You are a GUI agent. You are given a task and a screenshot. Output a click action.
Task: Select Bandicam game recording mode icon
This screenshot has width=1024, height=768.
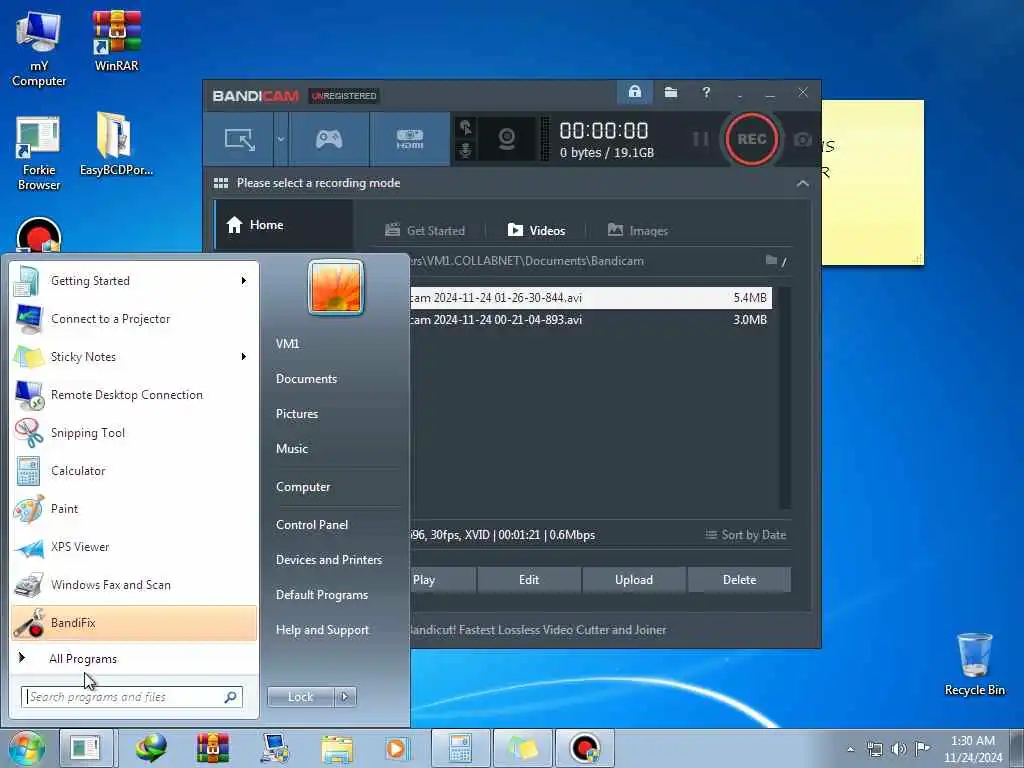point(329,139)
